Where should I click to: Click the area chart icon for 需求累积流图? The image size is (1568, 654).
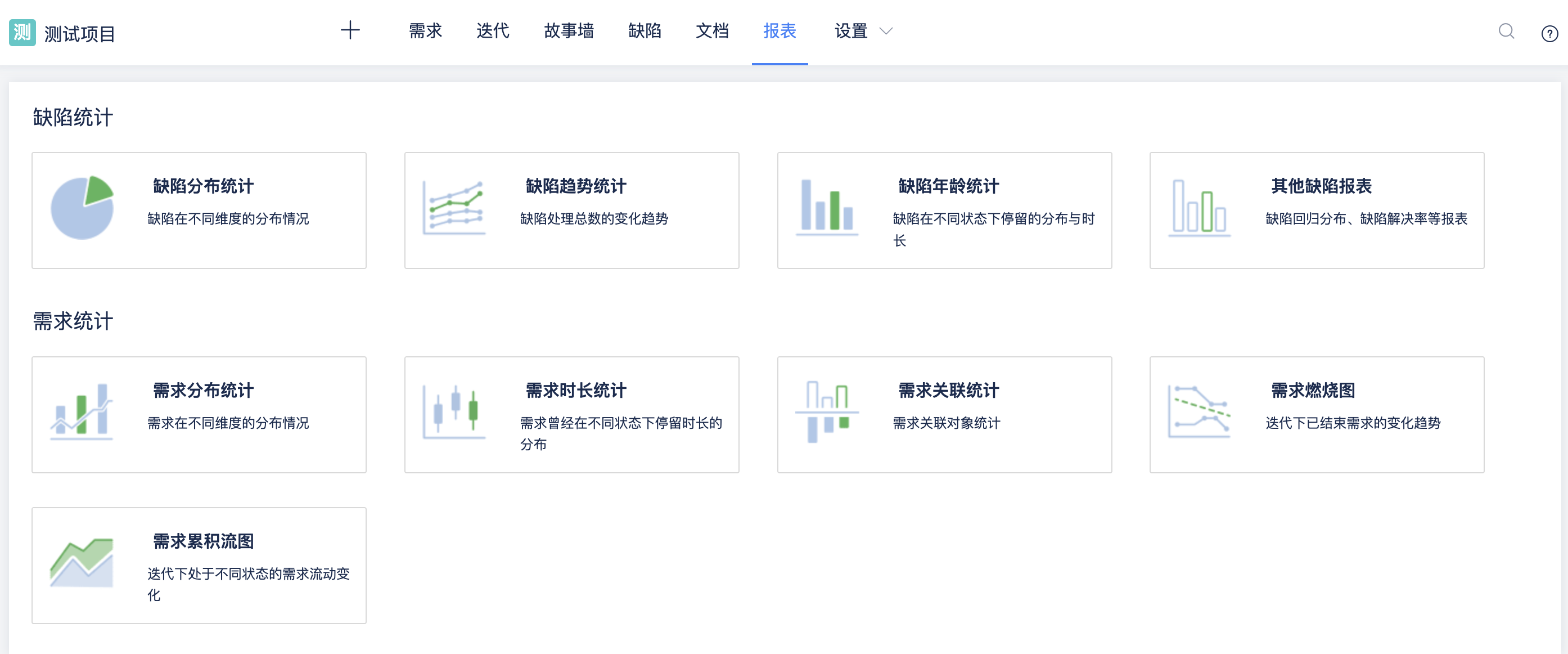(x=82, y=563)
